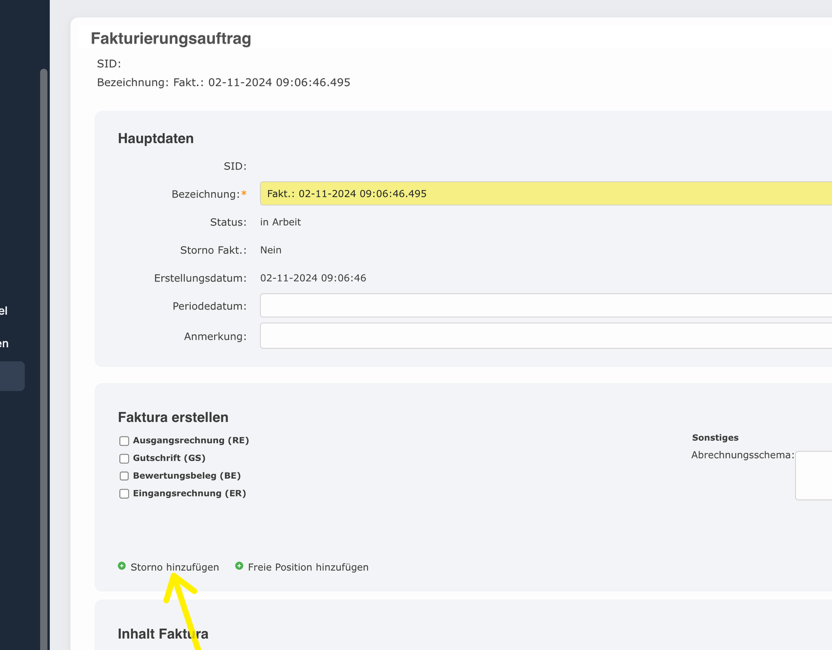Click the green plus icon beside Storno hinzufügen

[124, 567]
